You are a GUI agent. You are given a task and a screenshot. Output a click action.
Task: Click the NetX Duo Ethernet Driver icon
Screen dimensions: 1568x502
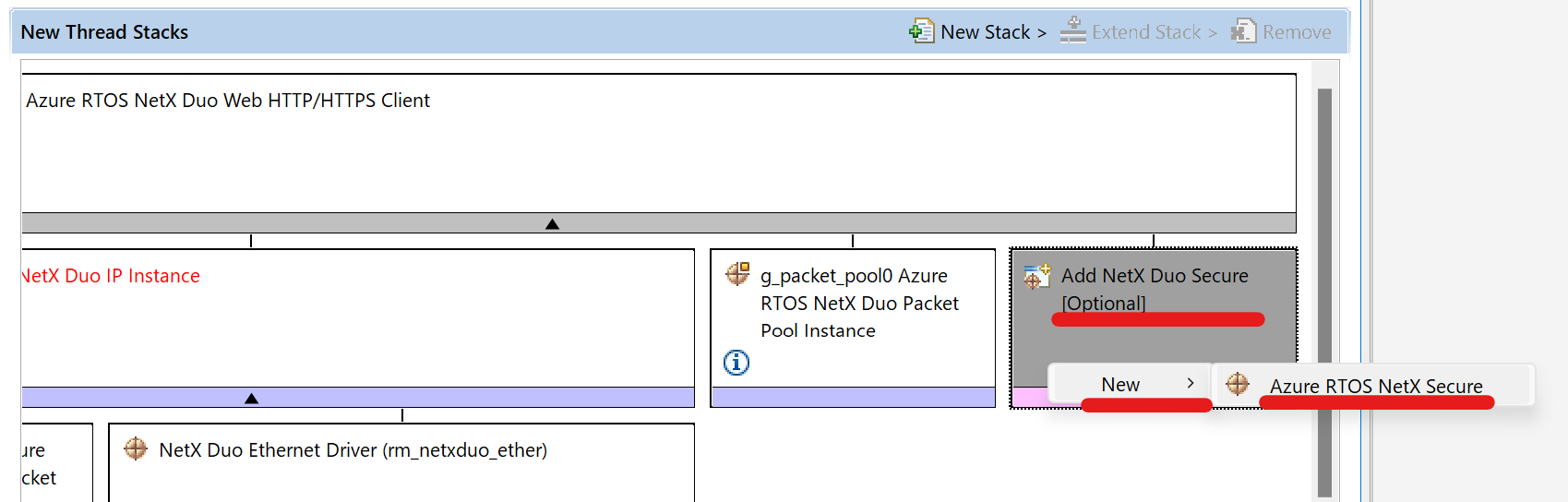[136, 448]
